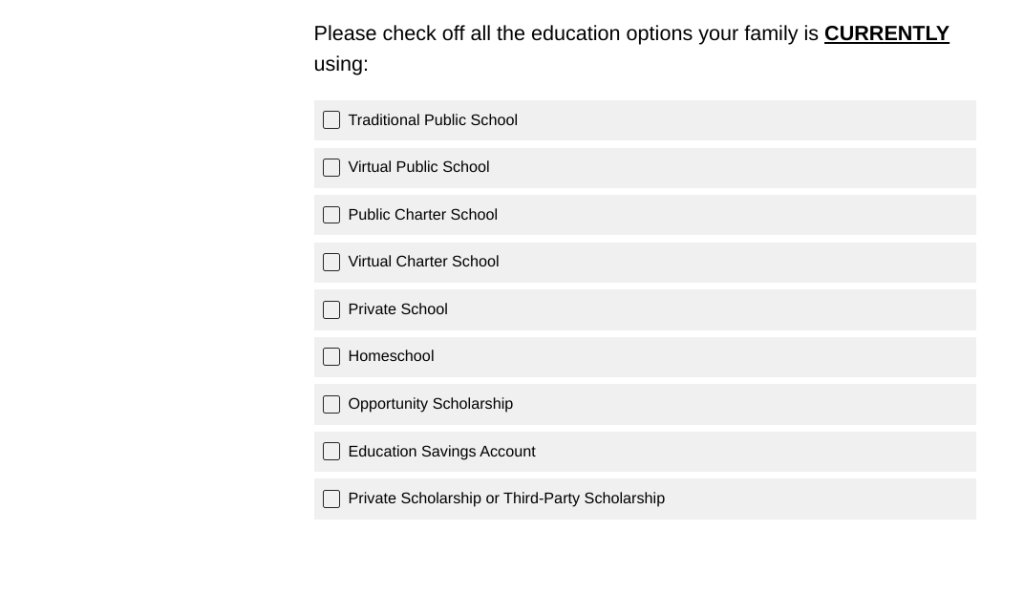Toggle the Homeschool checkbox
Screen dimensions: 1024x594
331,357
